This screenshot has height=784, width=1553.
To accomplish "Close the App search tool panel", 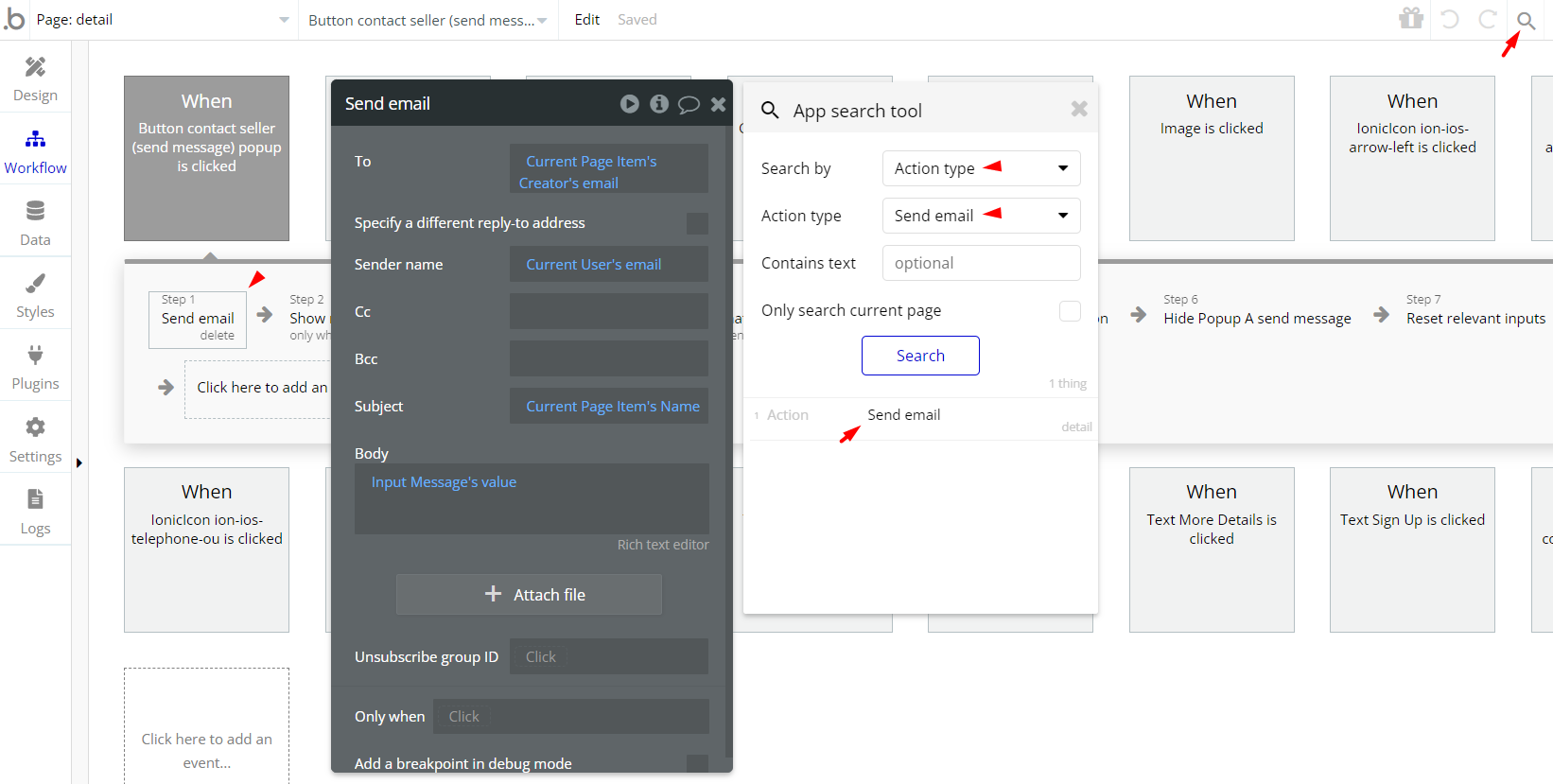I will point(1079,109).
